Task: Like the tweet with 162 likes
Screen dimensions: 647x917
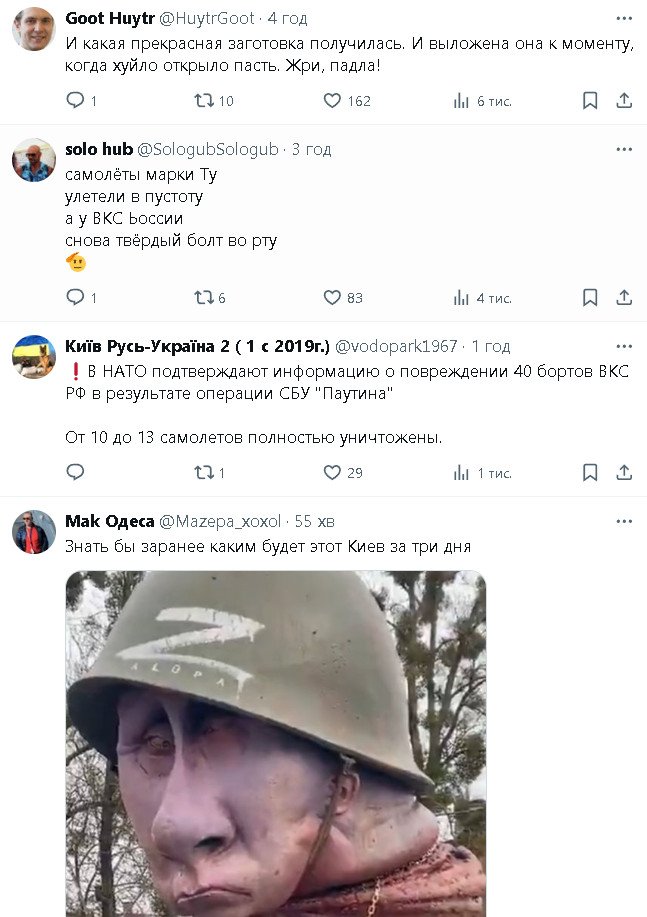Action: (x=333, y=100)
